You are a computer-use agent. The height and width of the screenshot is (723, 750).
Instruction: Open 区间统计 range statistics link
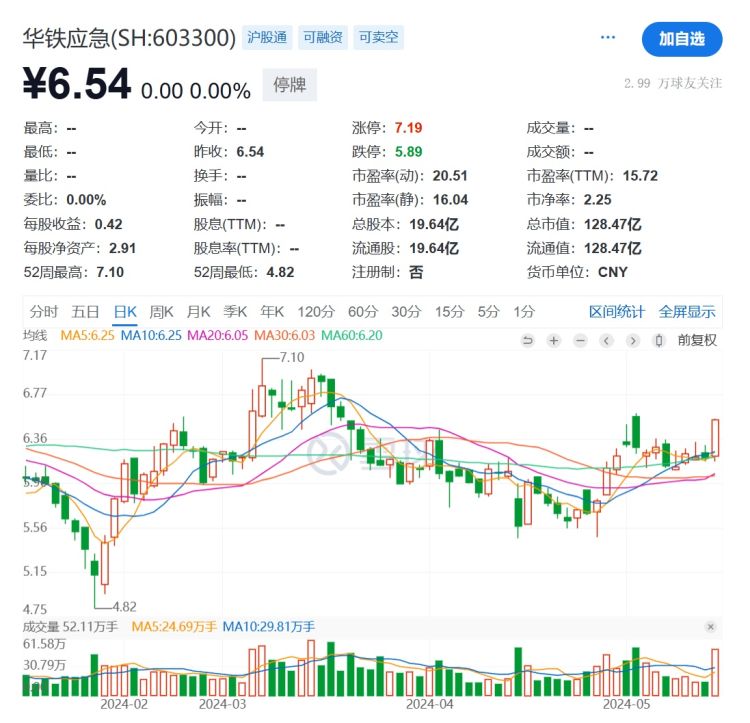(617, 312)
